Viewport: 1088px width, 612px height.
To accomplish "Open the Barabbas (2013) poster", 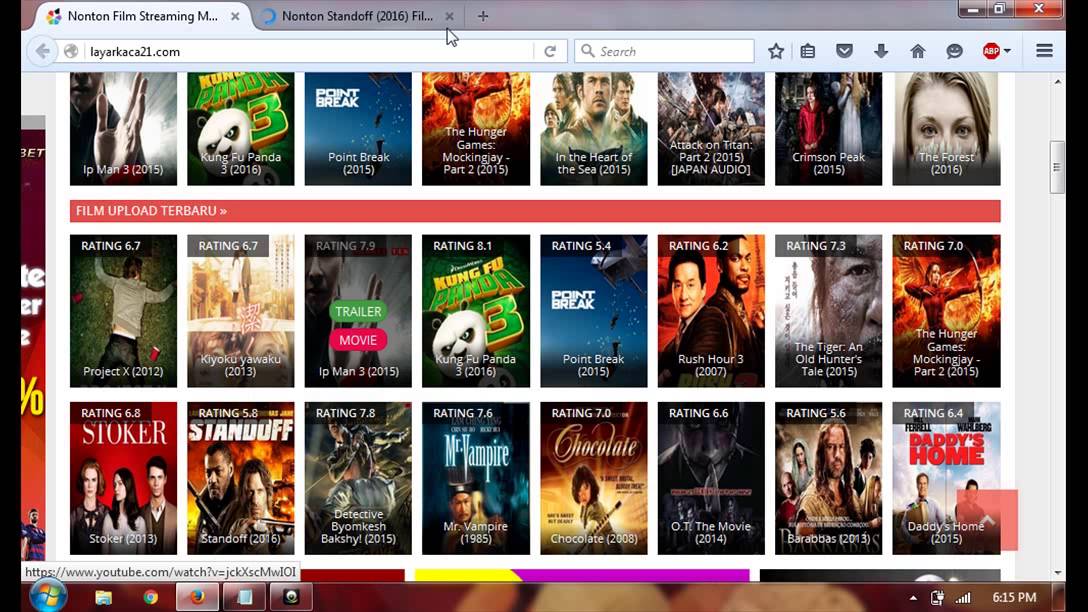I will (x=828, y=478).
